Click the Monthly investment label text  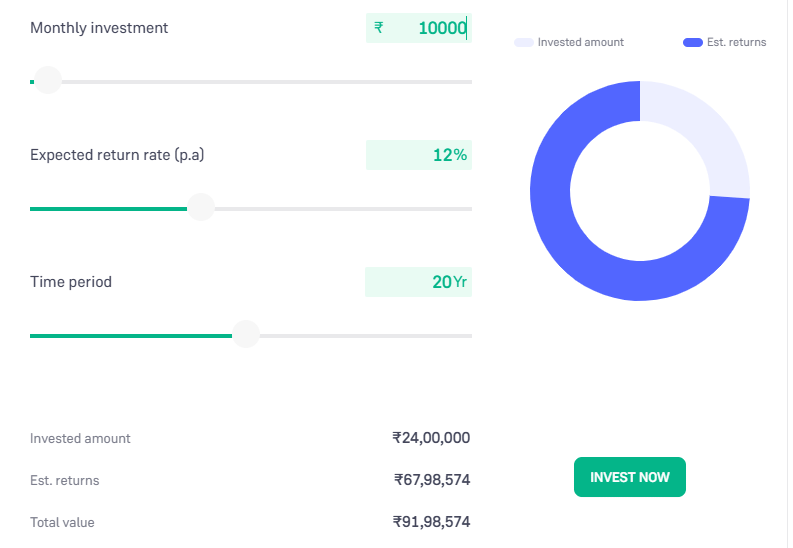pyautogui.click(x=99, y=28)
